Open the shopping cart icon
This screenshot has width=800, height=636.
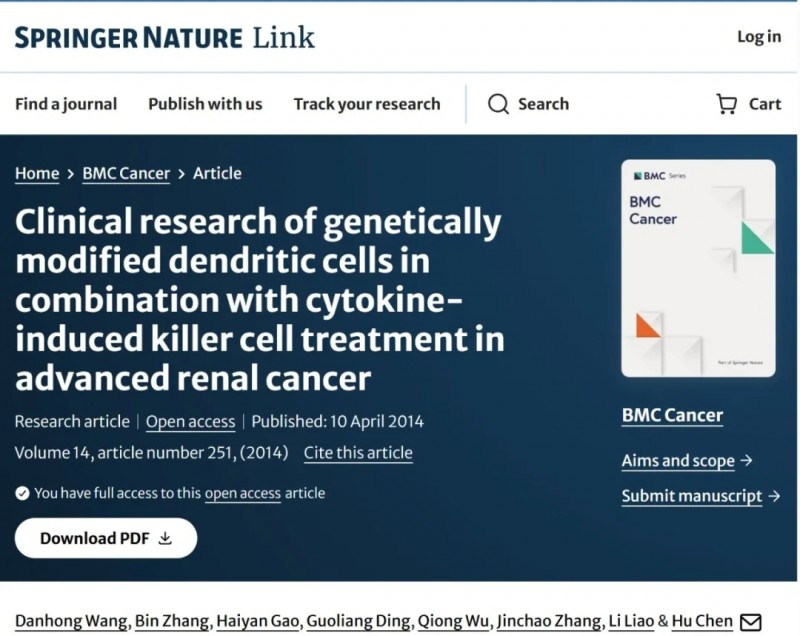click(727, 104)
